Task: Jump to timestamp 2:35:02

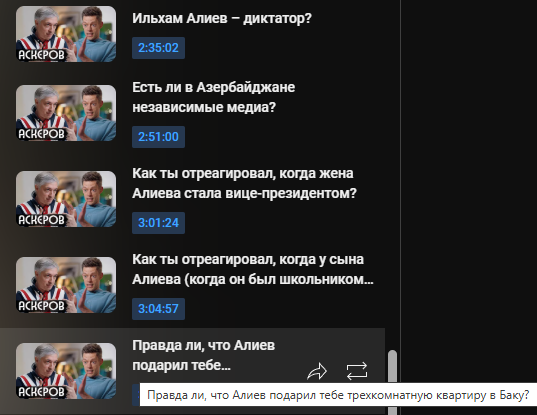Action: (159, 48)
